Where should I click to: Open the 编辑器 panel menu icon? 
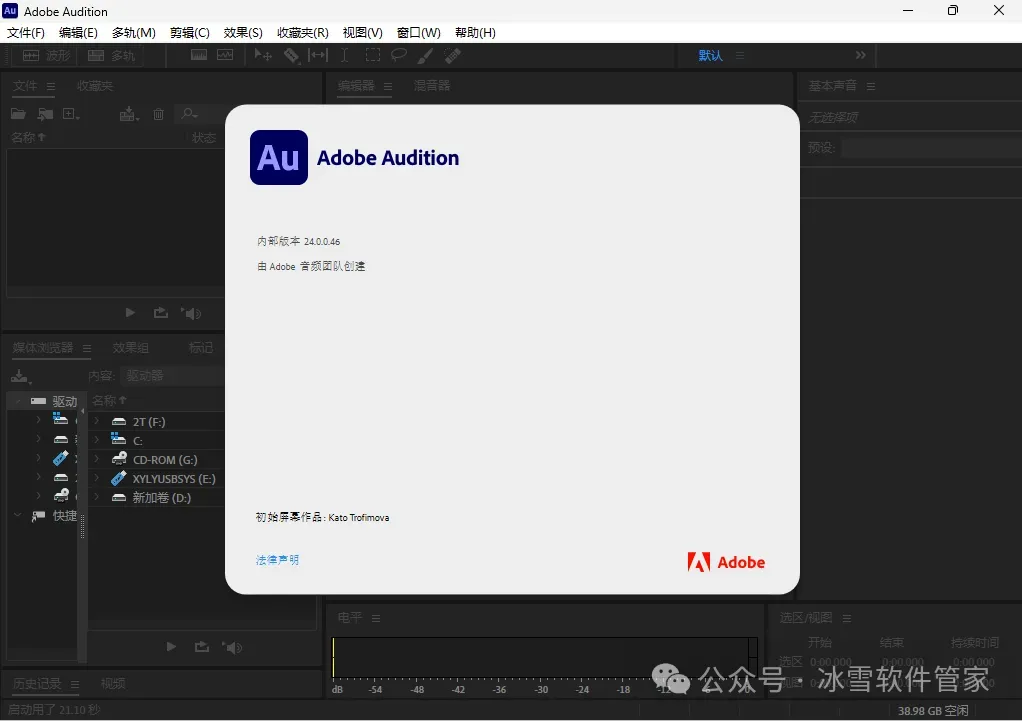(388, 86)
